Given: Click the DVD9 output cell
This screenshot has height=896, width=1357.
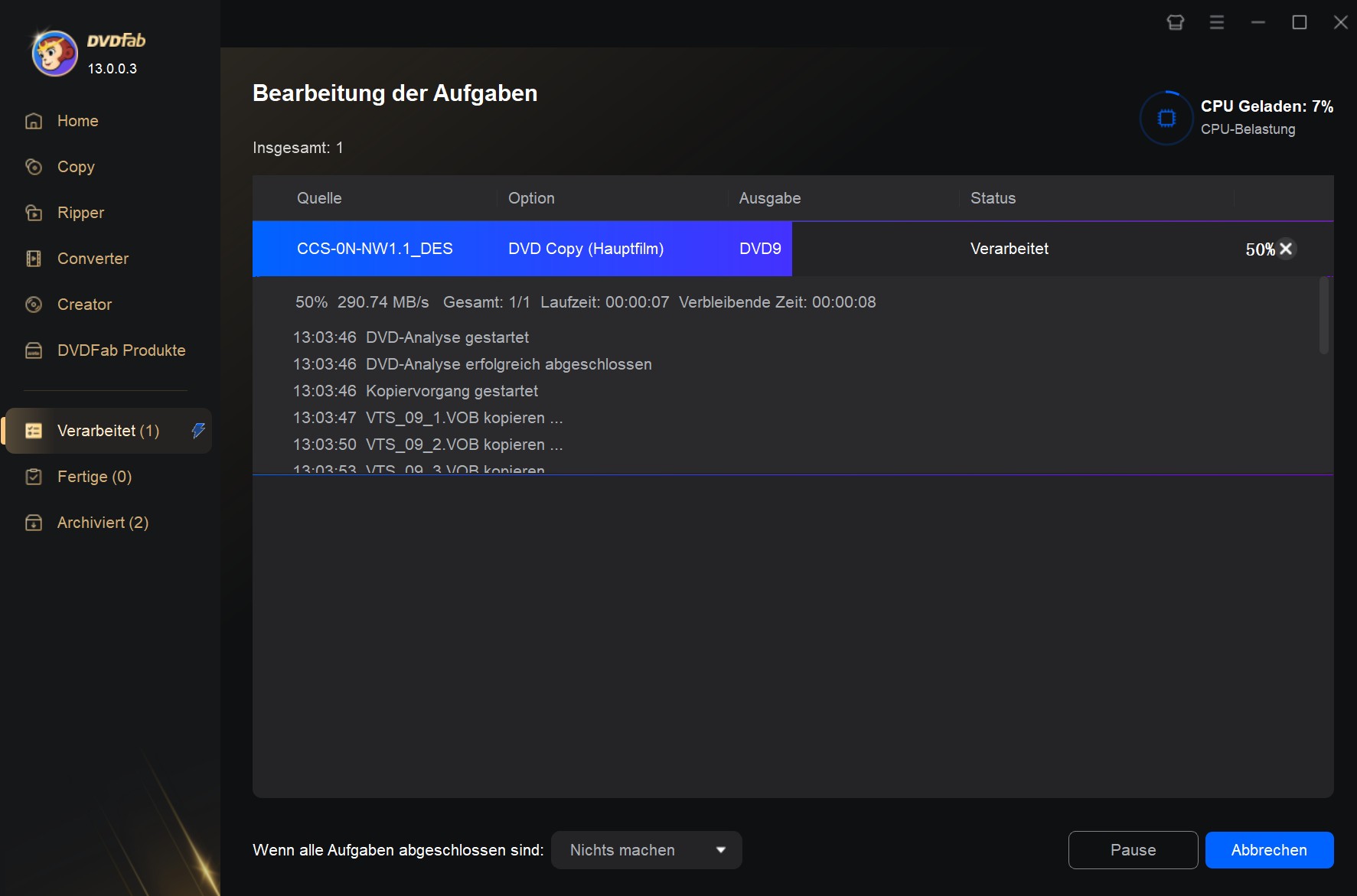Looking at the screenshot, I should (x=760, y=249).
